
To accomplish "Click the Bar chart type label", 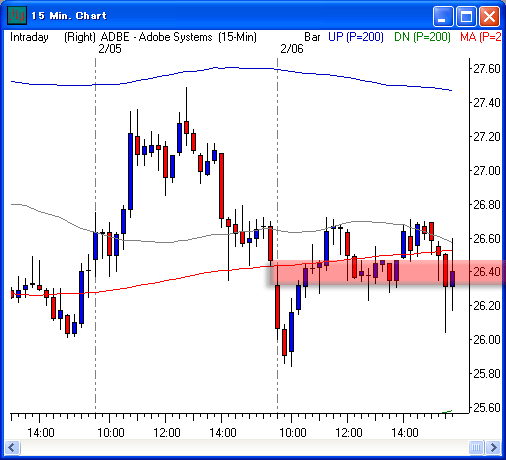I will pyautogui.click(x=312, y=37).
